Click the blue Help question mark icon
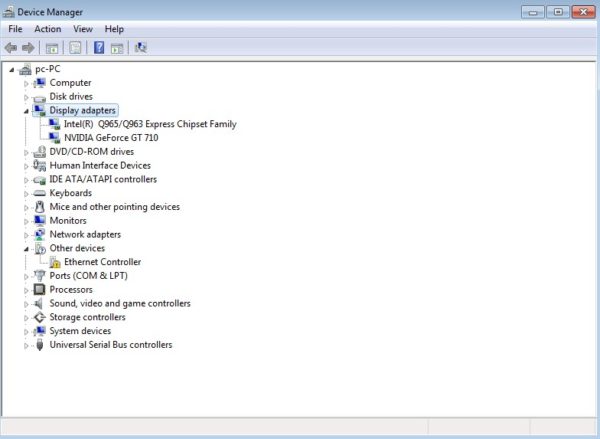This screenshot has height=439, width=600. [99, 47]
